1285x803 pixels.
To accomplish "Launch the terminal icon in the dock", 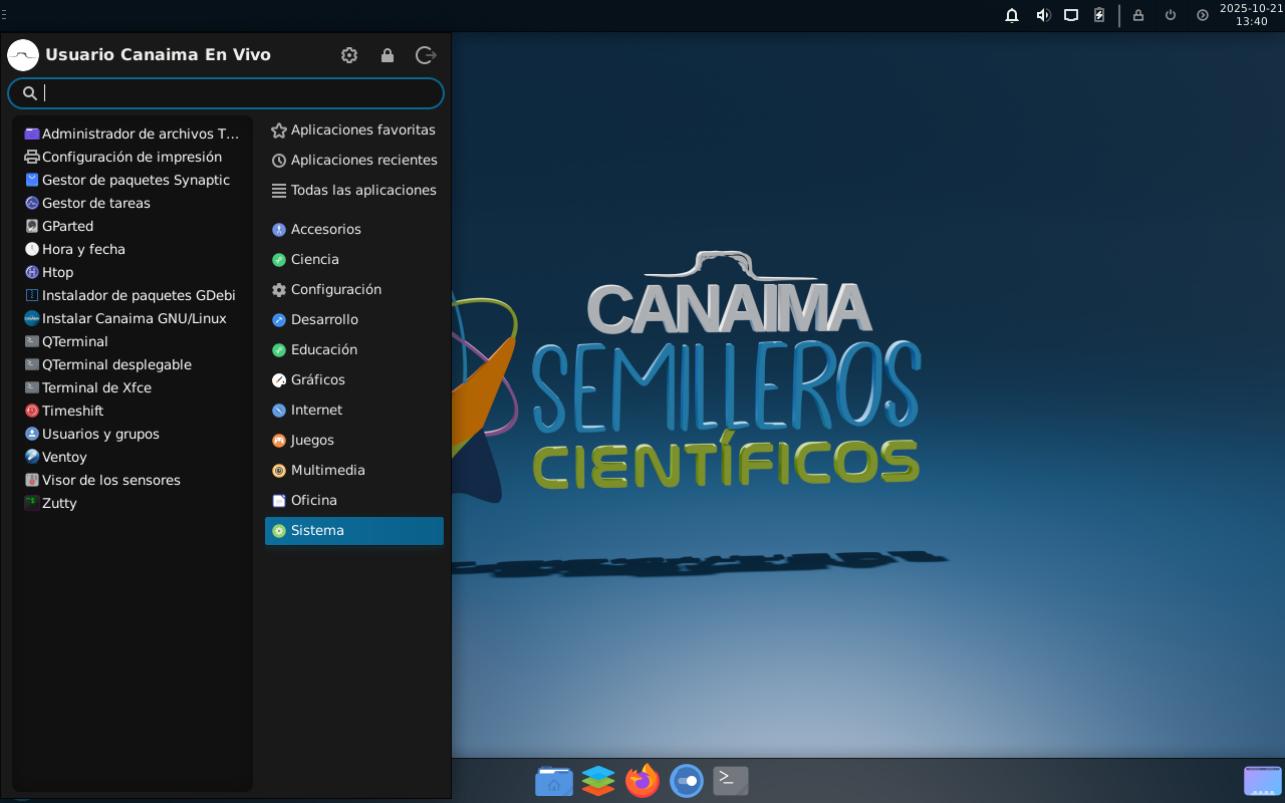I will coord(730,780).
